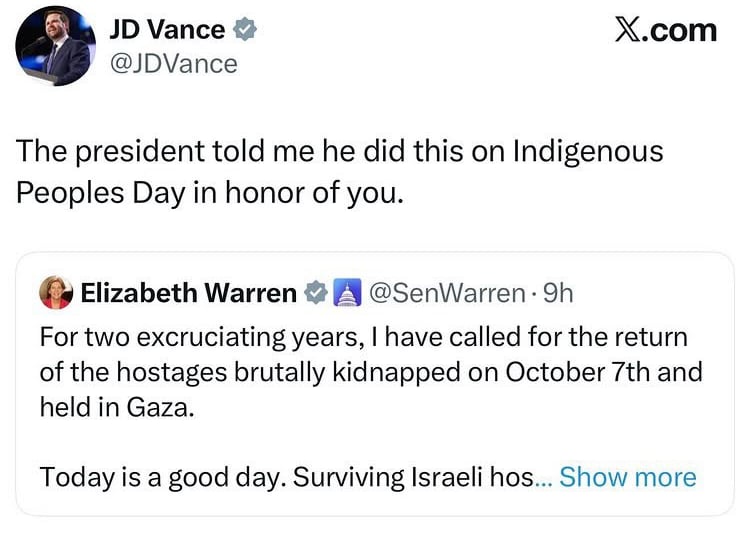Screen dimensions: 750x551
Task: Click the 'For two excruciating years' paragraph
Action: pyautogui.click(x=364, y=338)
